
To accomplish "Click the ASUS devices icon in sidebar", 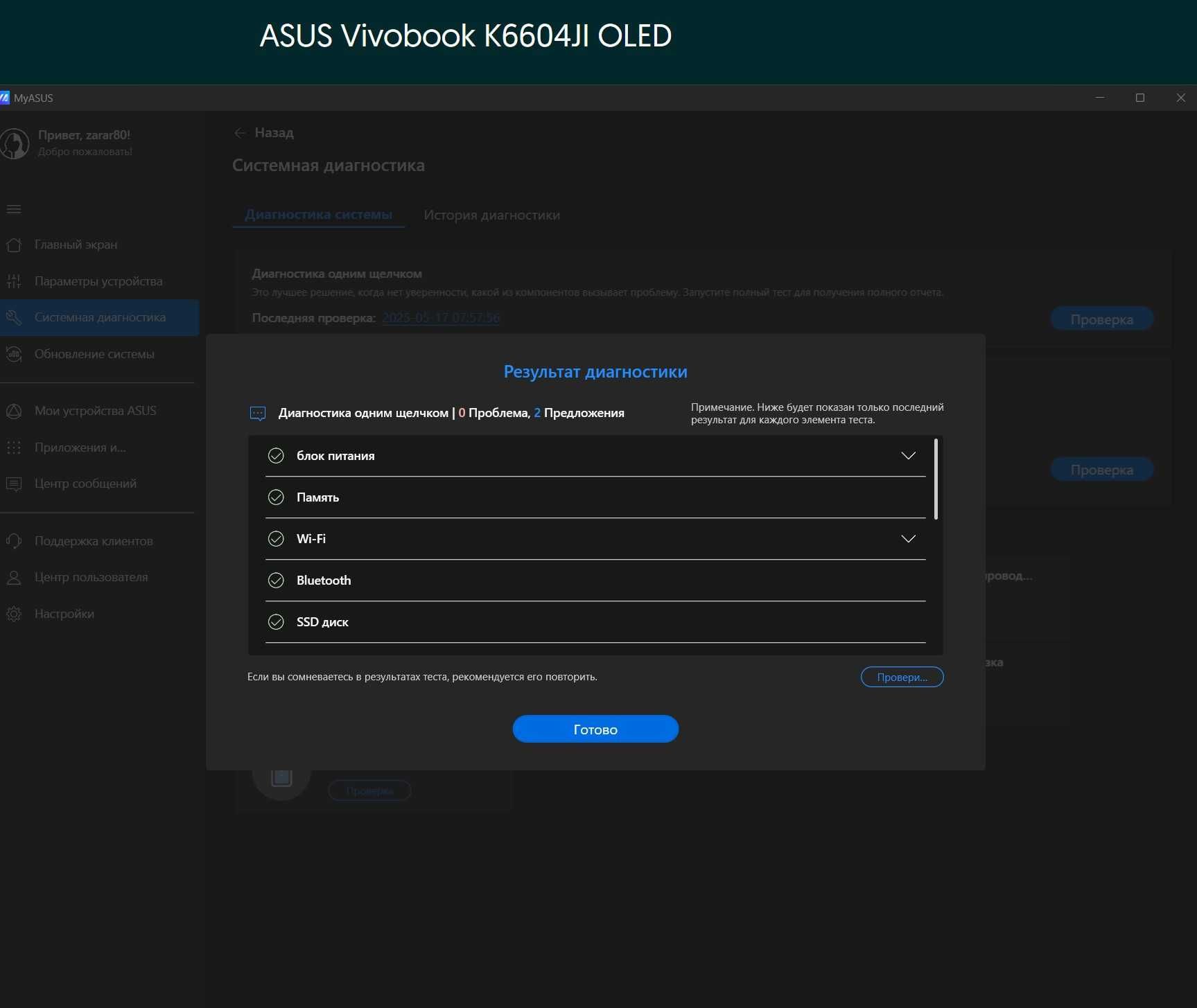I will 14,411.
